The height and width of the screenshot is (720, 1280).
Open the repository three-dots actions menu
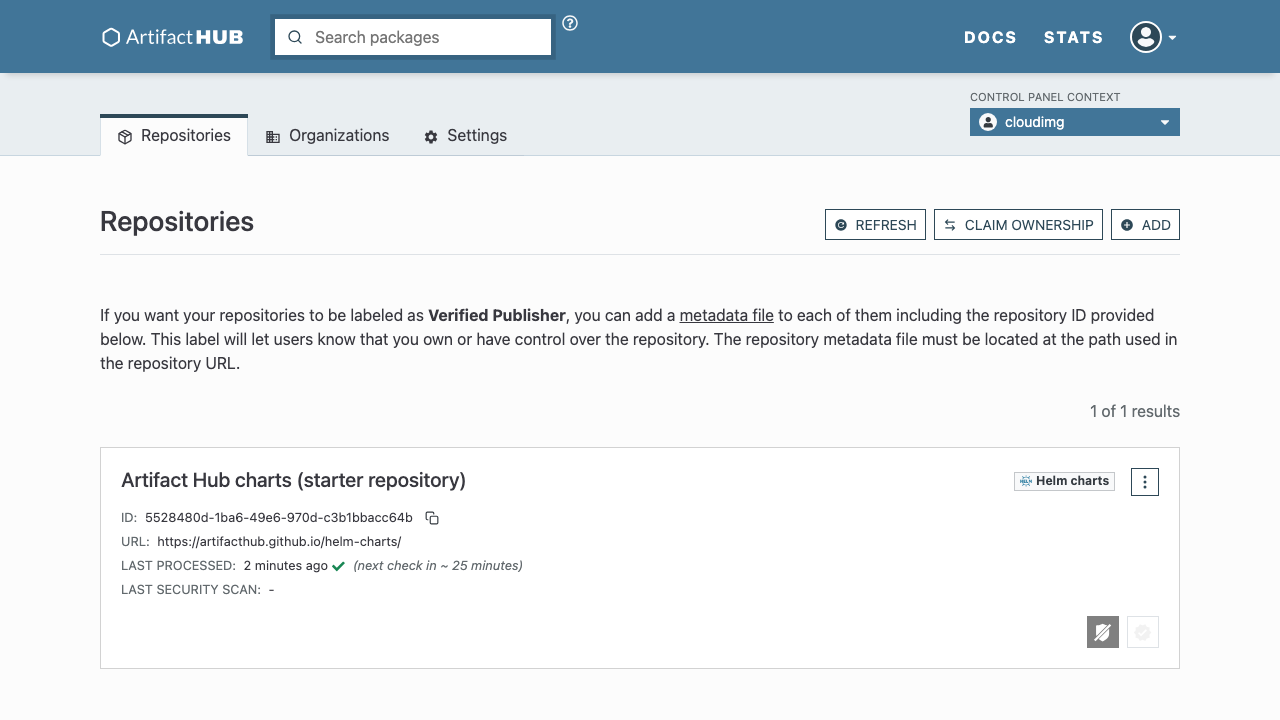coord(1145,482)
